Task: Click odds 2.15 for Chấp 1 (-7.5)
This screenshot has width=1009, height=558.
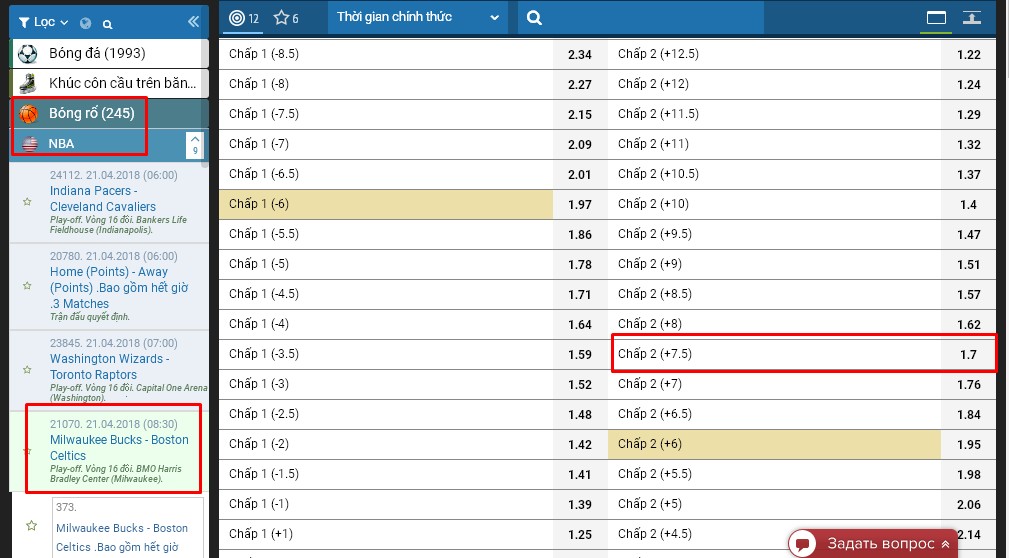Action: (x=580, y=115)
